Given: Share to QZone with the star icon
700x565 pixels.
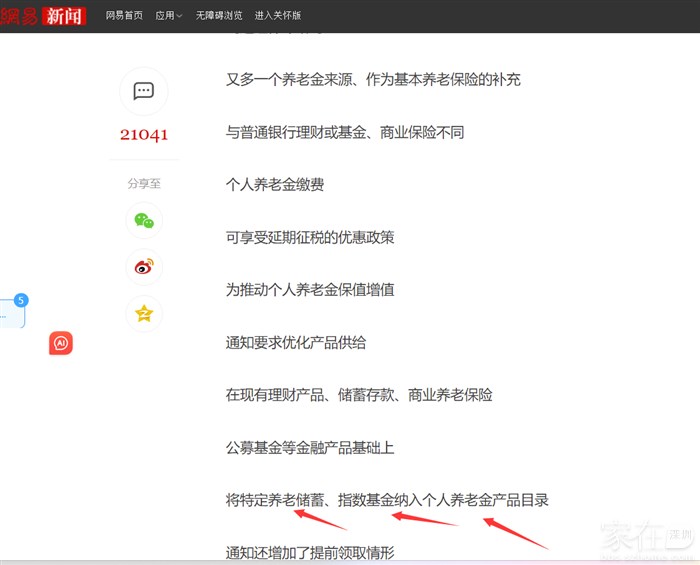Looking at the screenshot, I should coord(143,314).
